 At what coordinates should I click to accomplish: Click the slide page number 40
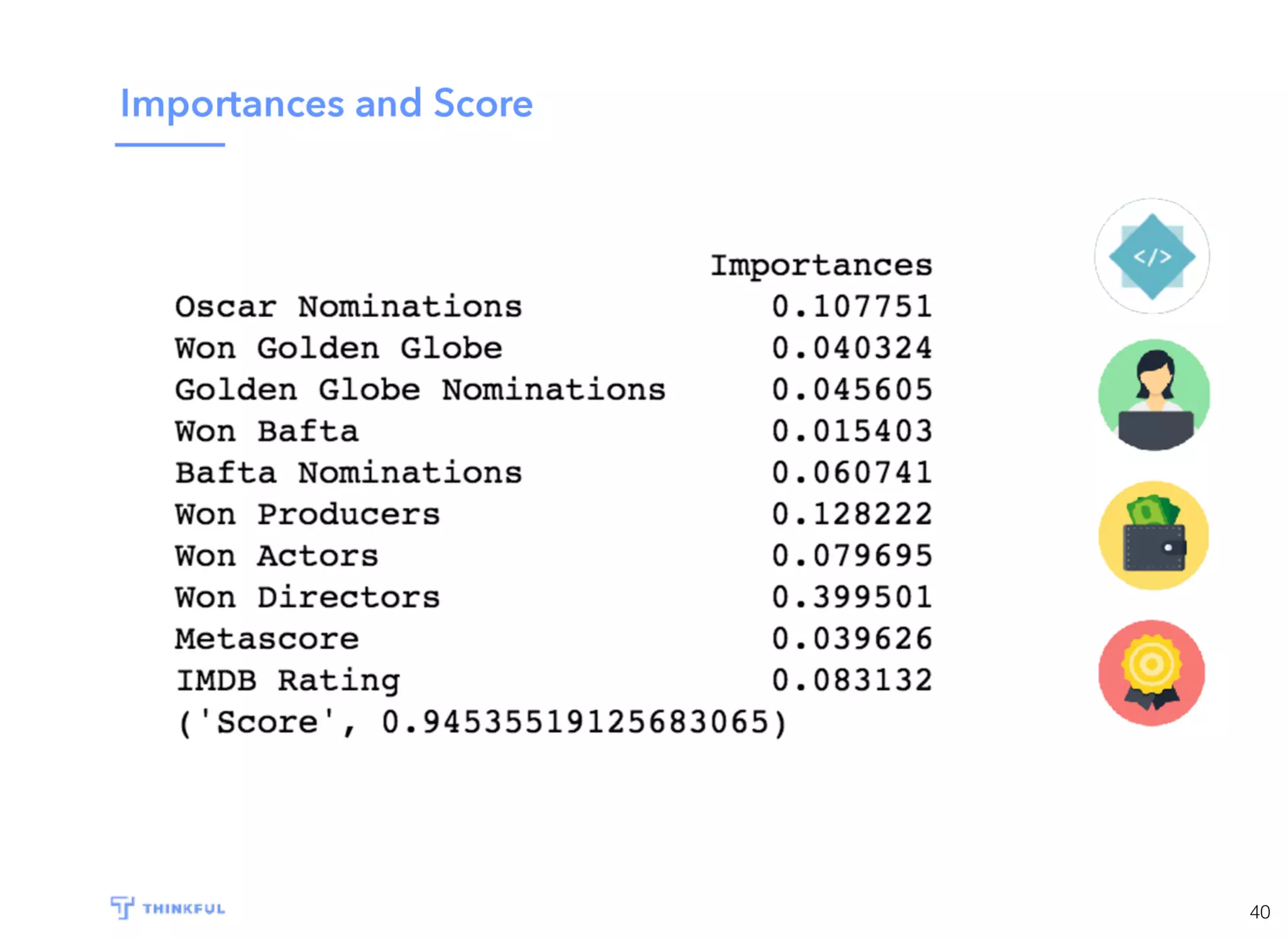point(1259,912)
